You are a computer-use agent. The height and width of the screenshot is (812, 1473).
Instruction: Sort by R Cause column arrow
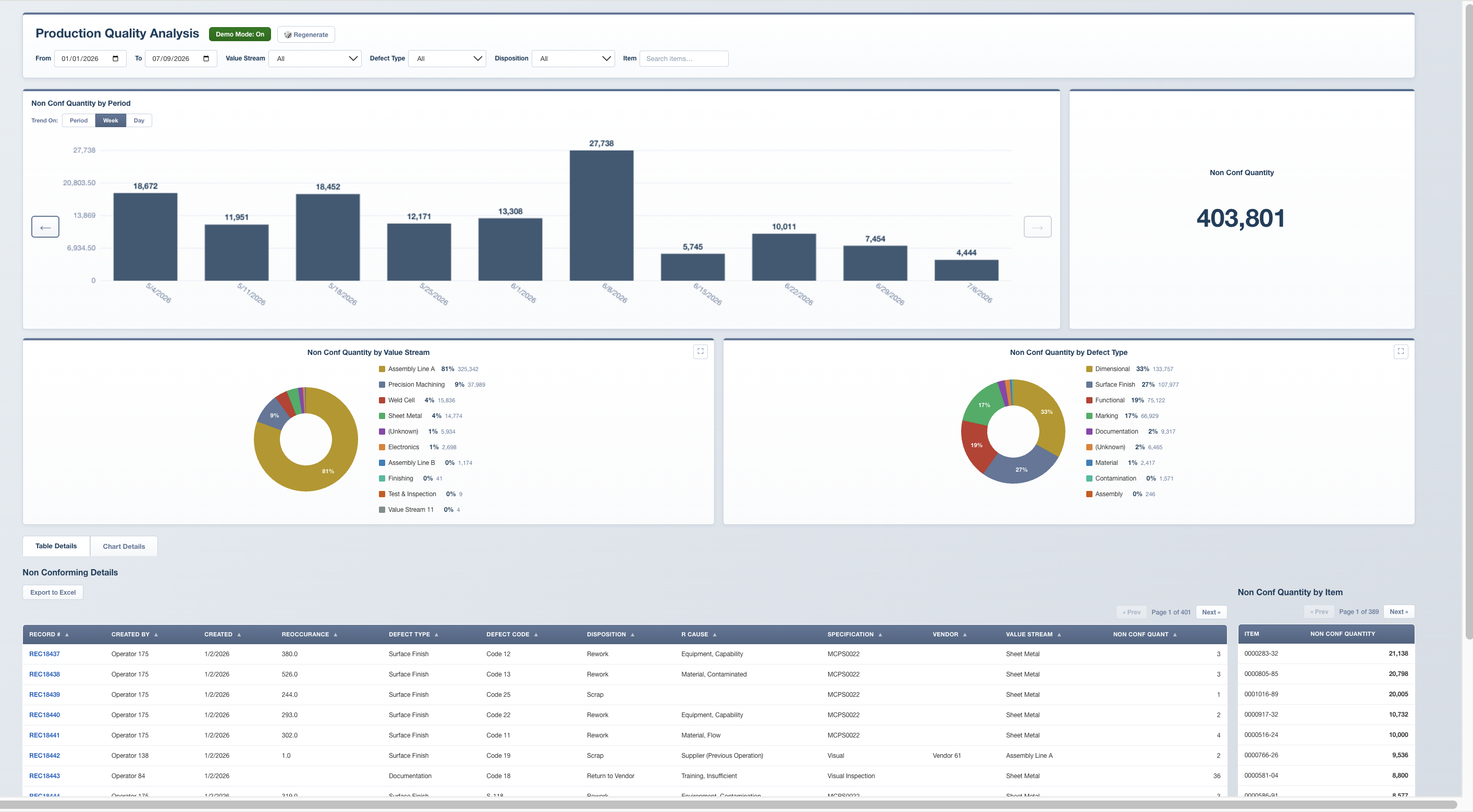[715, 634]
